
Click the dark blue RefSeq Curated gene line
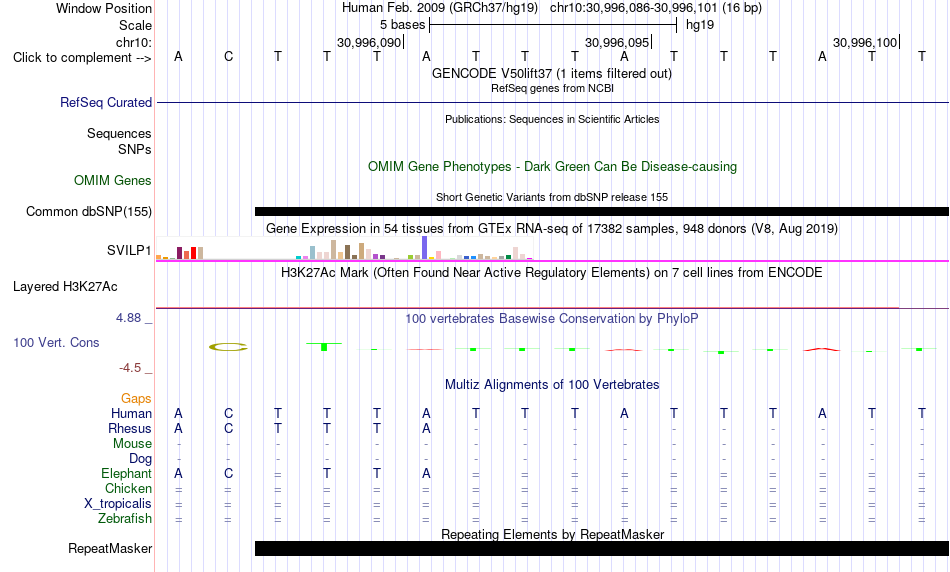point(553,102)
